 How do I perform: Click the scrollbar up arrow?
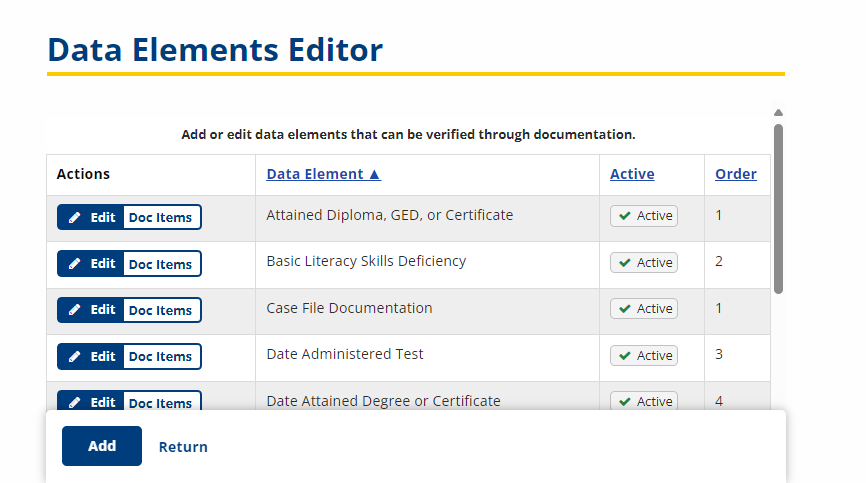(778, 113)
